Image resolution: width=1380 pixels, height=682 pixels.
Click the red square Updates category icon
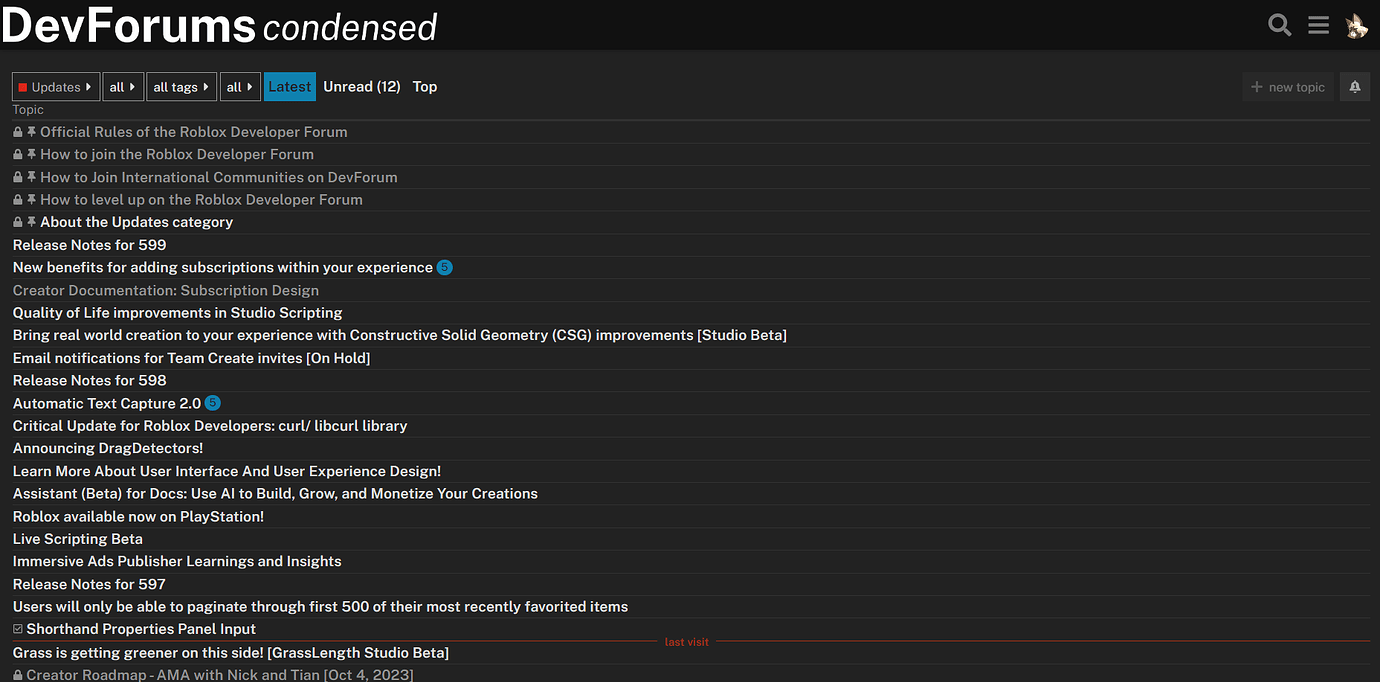click(x=22, y=86)
